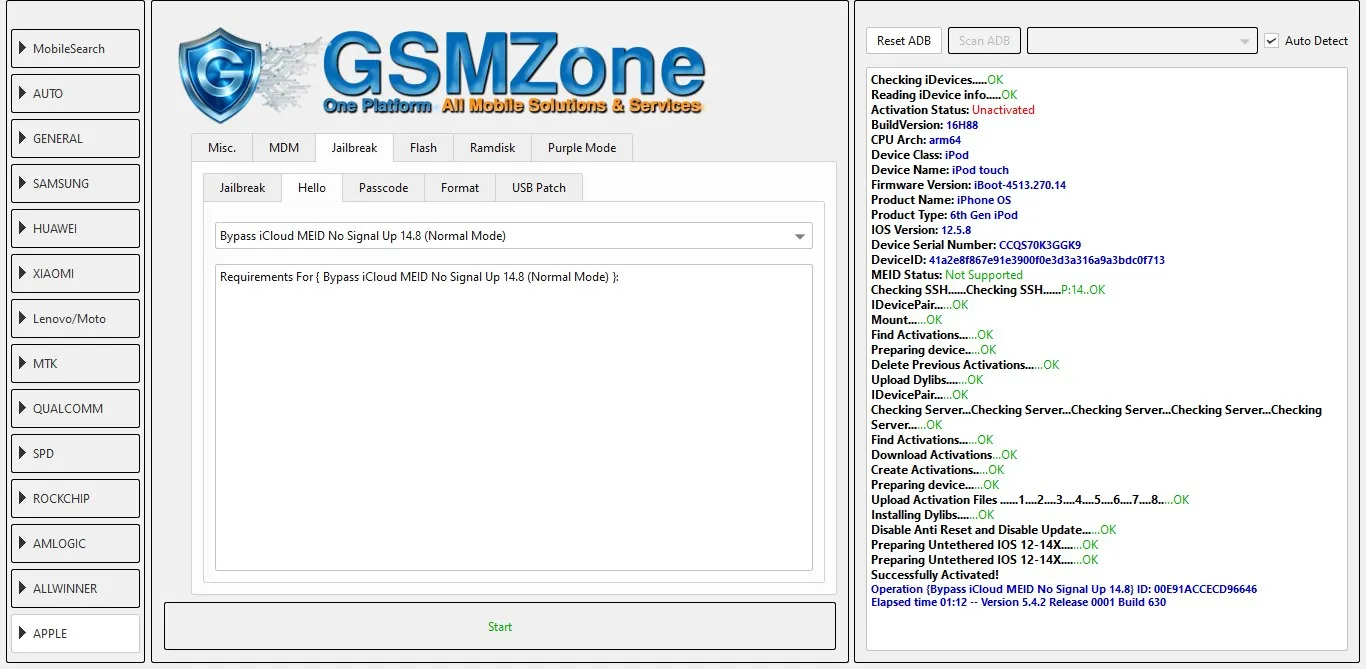Open the MDM tab
Screen dimensions: 1366x669
[283, 148]
